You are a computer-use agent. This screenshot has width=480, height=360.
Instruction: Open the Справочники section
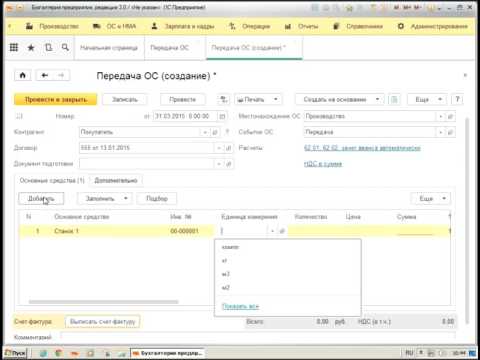[358, 26]
